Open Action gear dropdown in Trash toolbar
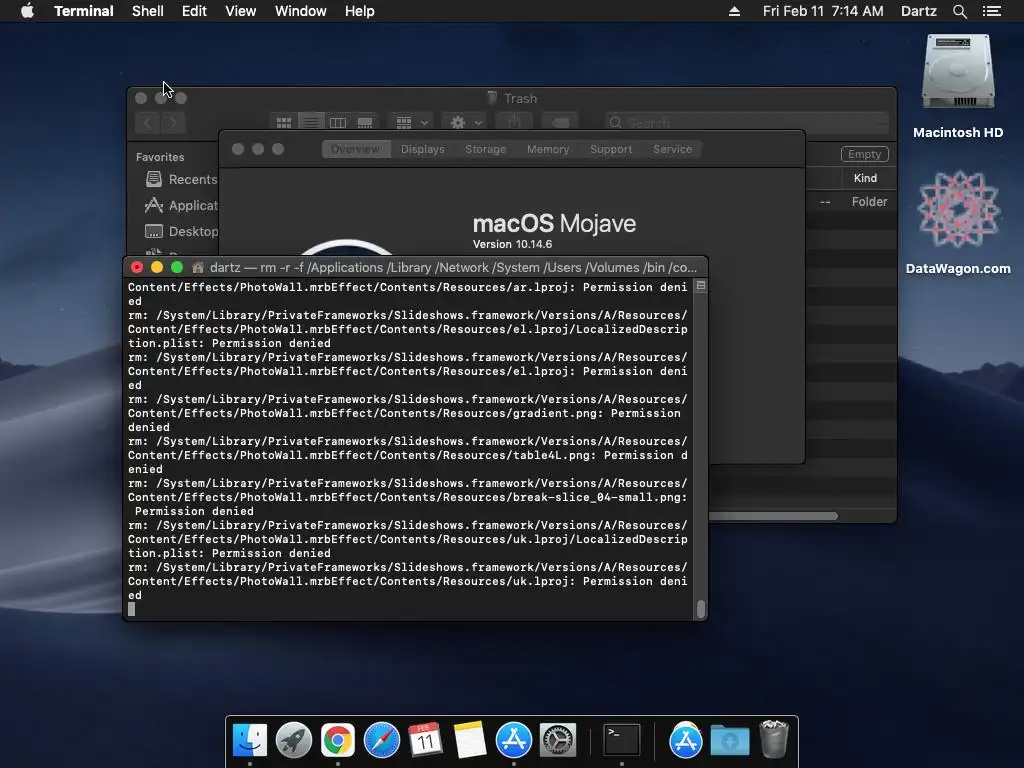 [466, 122]
